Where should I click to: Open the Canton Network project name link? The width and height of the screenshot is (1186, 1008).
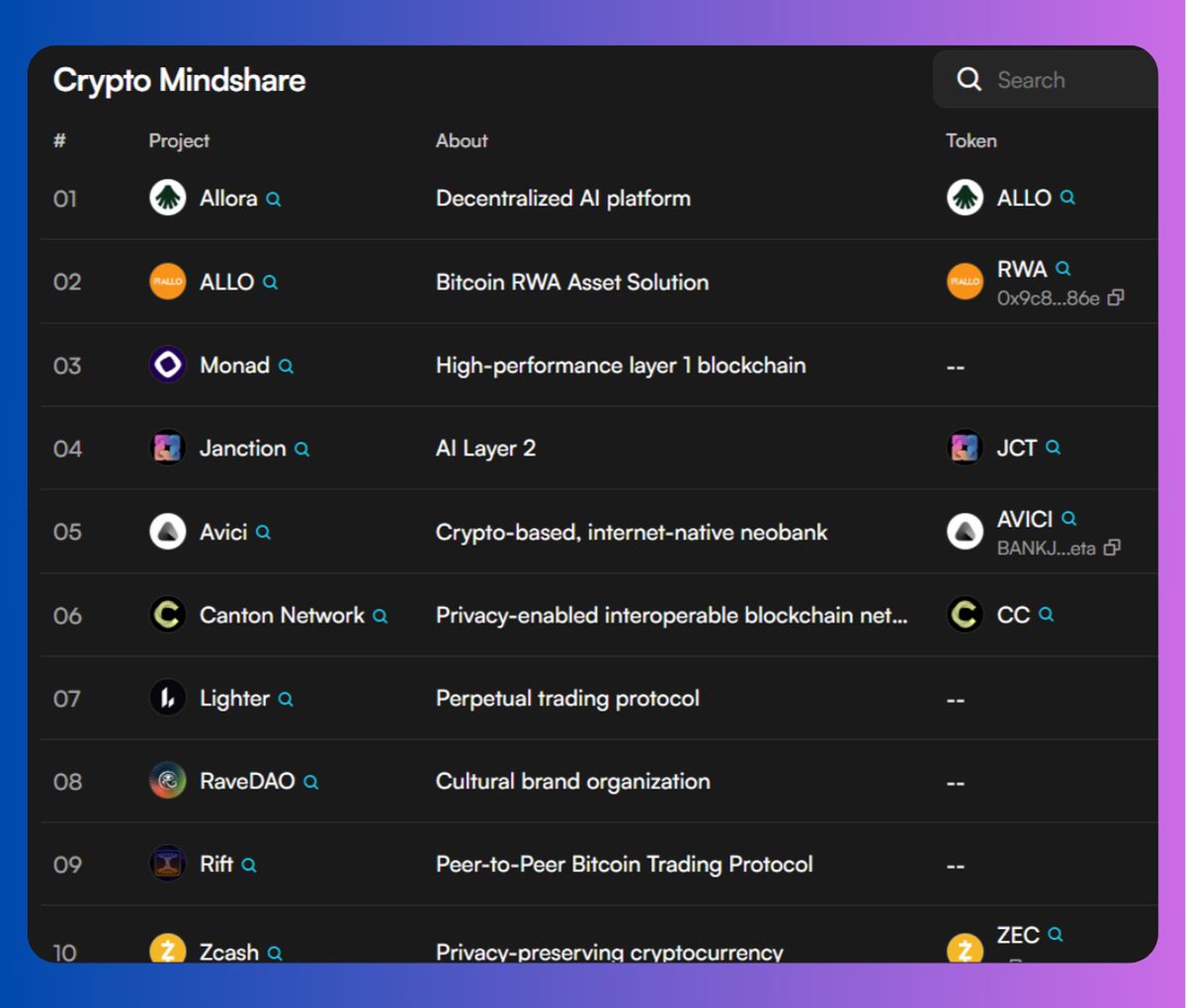coord(282,615)
